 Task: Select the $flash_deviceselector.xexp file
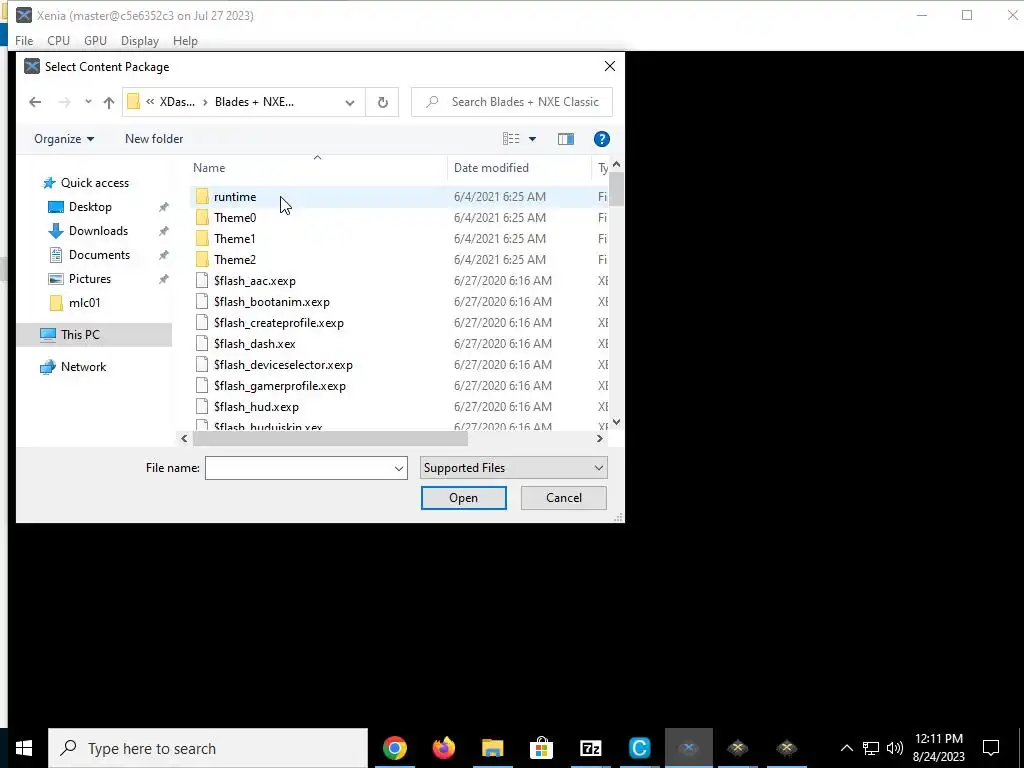tap(398, 364)
